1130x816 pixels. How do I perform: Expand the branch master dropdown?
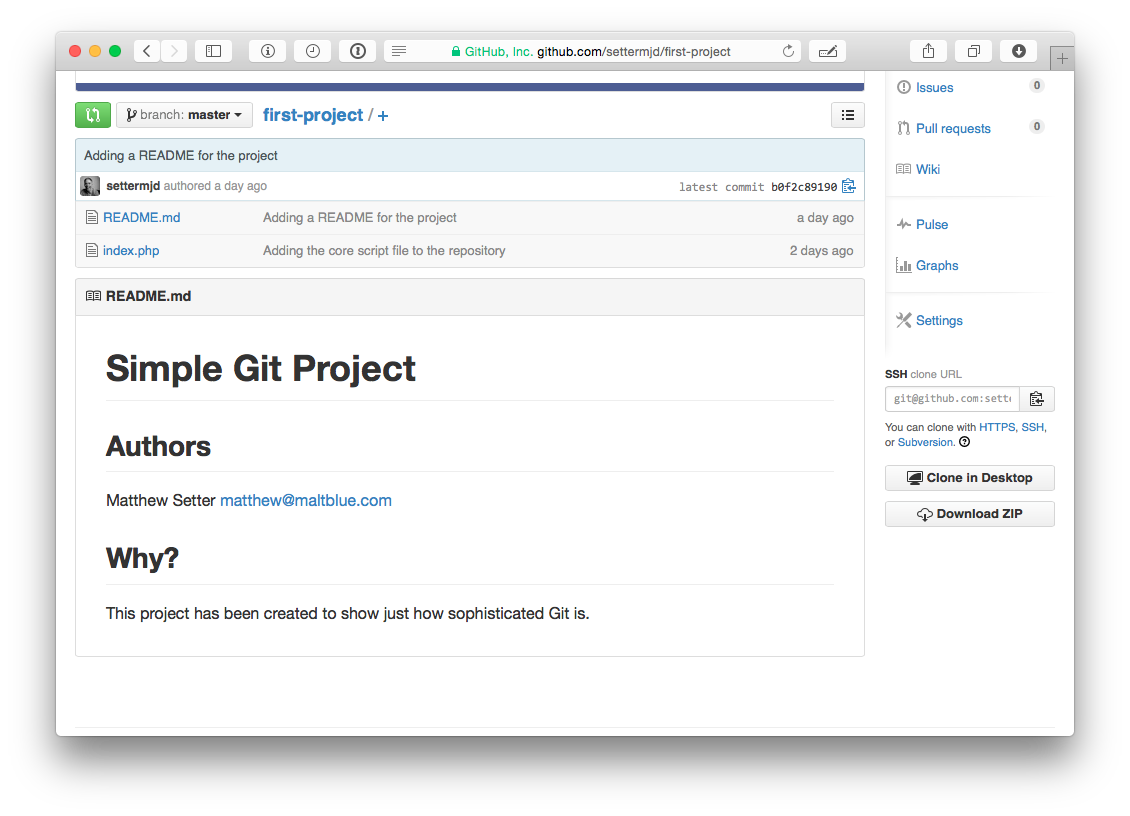point(184,115)
